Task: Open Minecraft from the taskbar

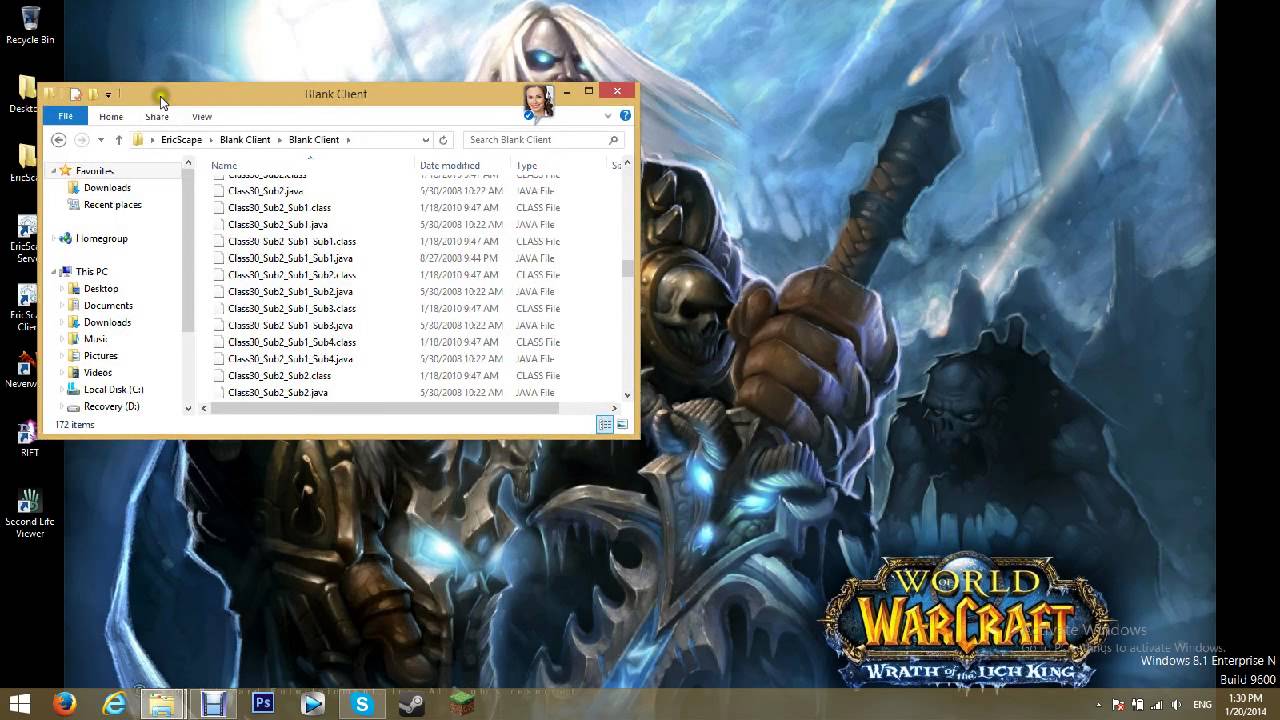Action: click(461, 704)
